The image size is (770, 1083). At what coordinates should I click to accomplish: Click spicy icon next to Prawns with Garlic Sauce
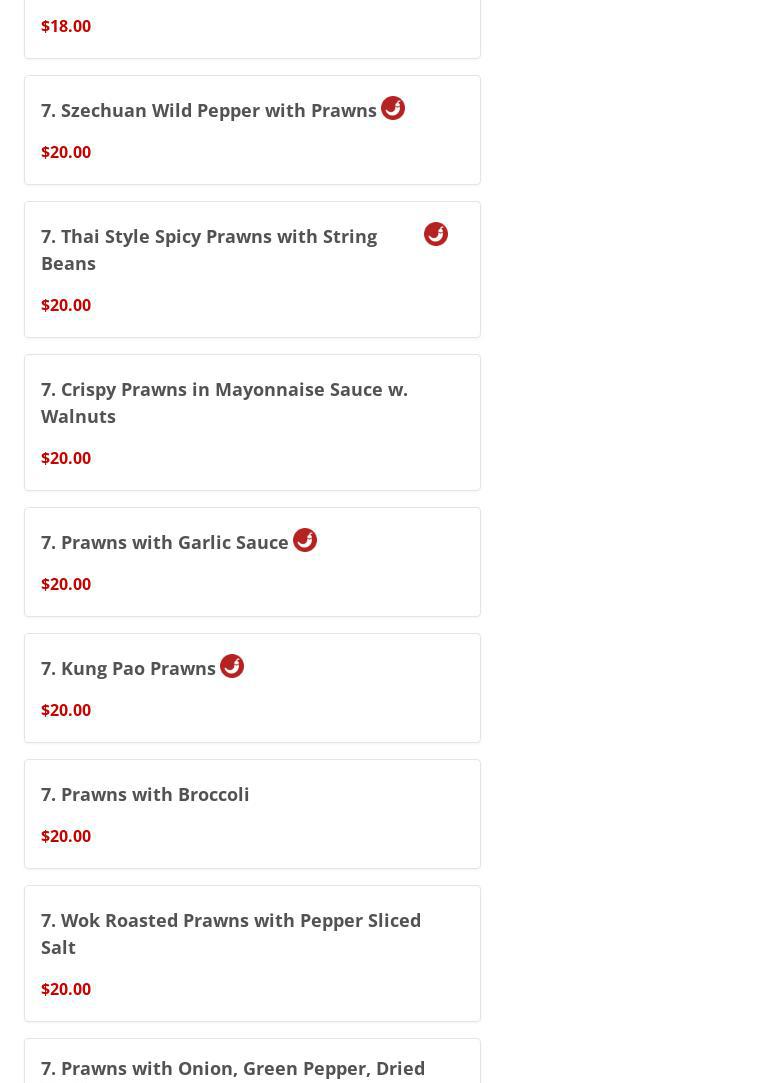(x=305, y=540)
